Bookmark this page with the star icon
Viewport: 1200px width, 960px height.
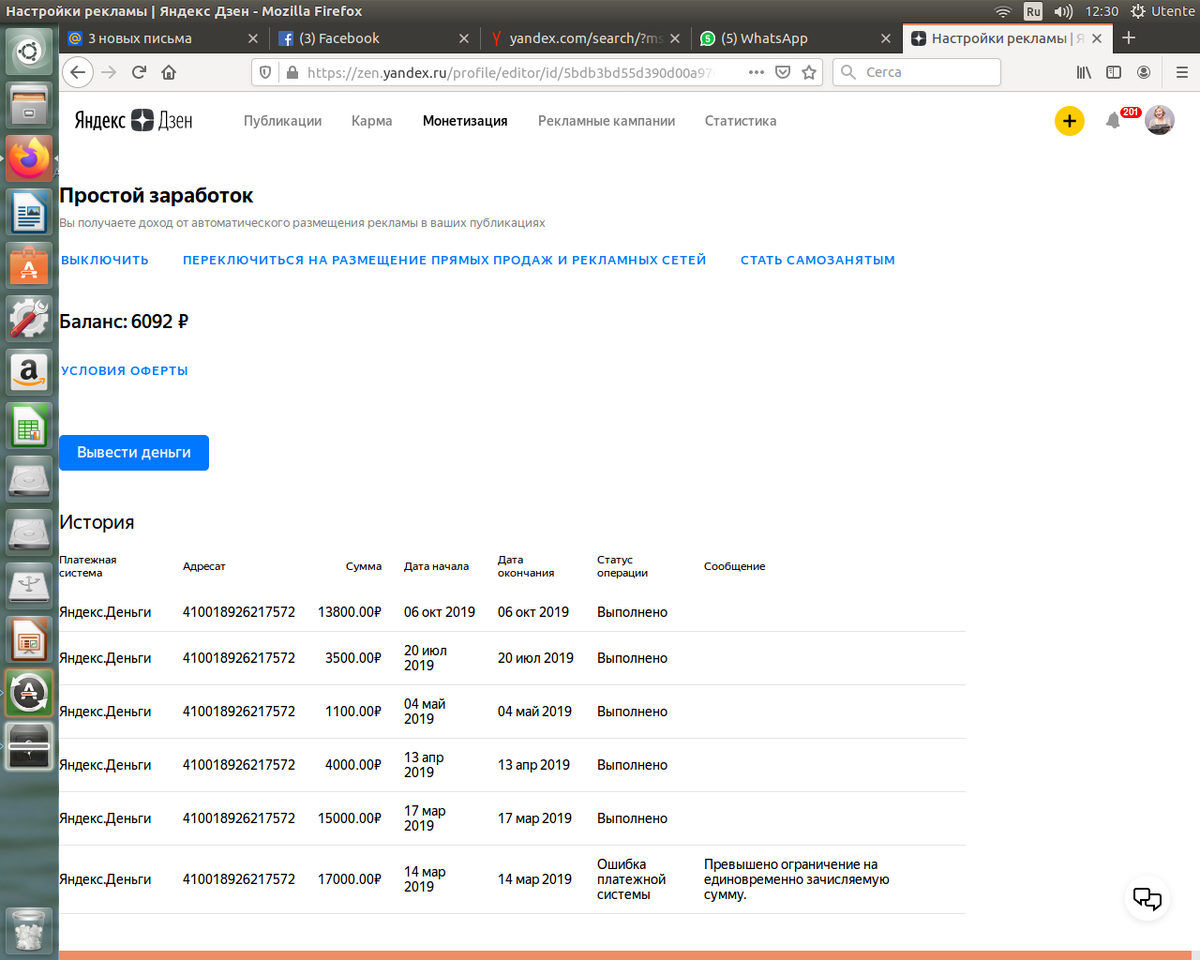click(809, 72)
